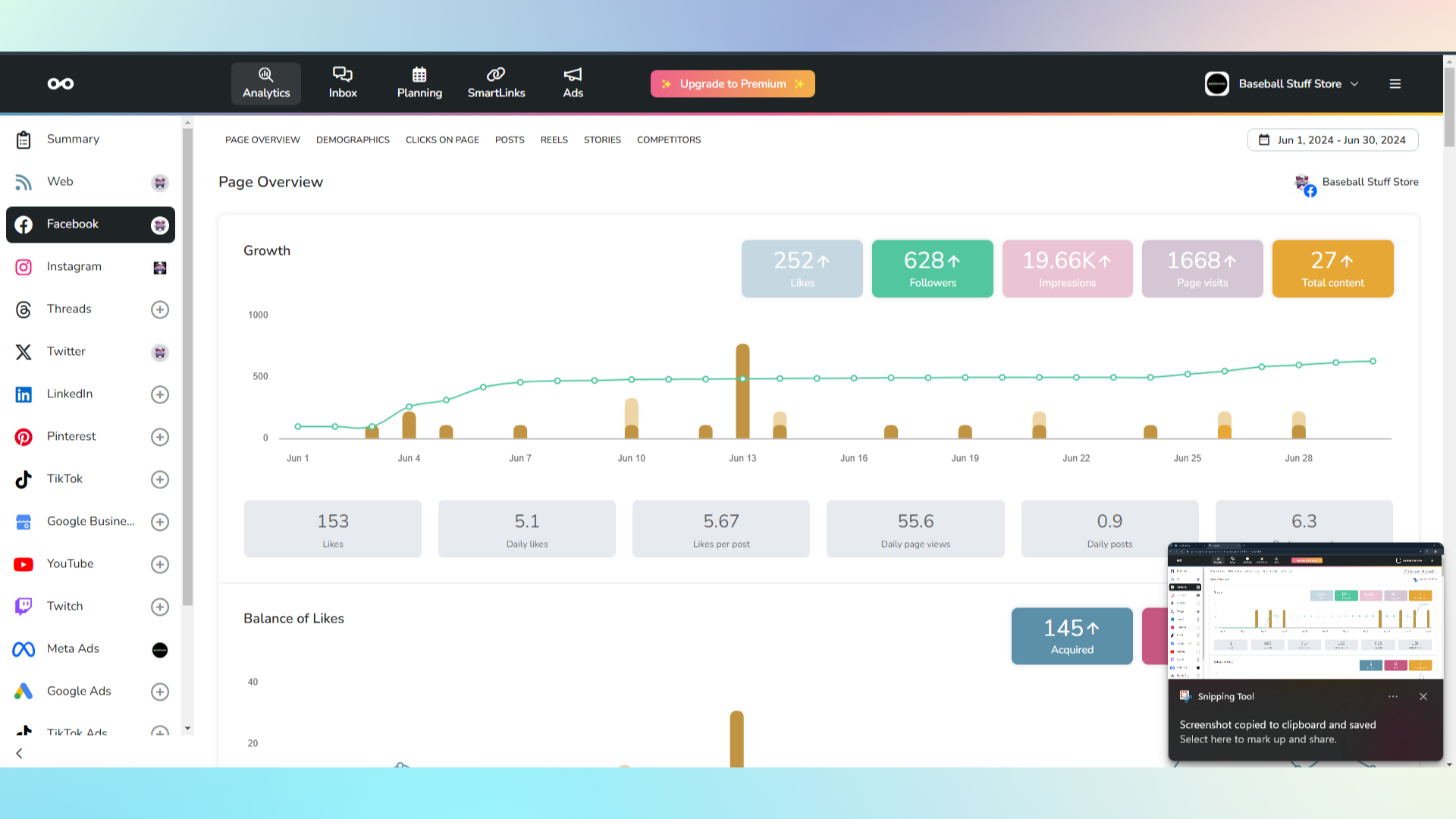The image size is (1456, 819).
Task: Toggle the Page visits metric card
Action: pyautogui.click(x=1203, y=268)
